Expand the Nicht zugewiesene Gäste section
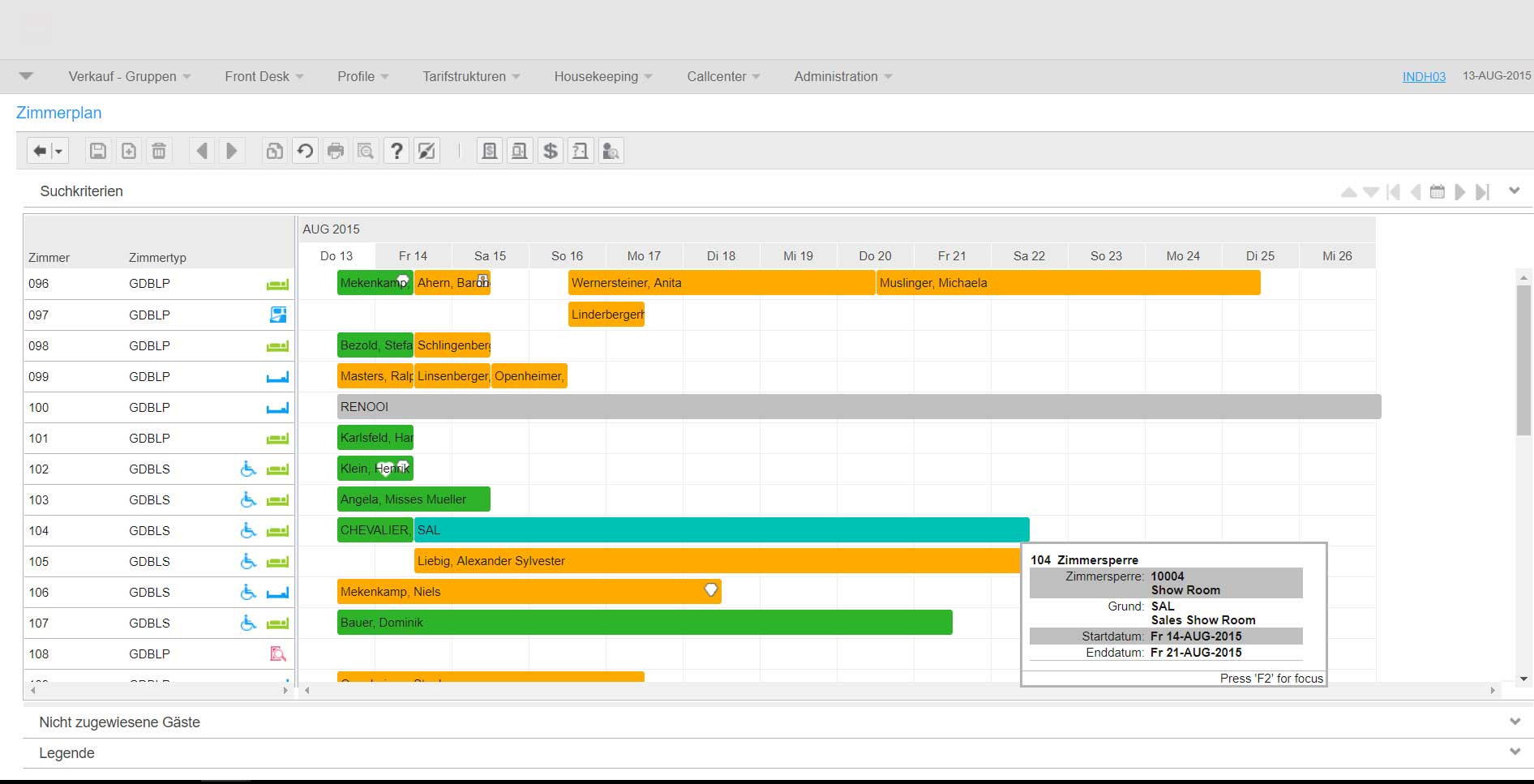The image size is (1534, 784). click(x=1514, y=722)
